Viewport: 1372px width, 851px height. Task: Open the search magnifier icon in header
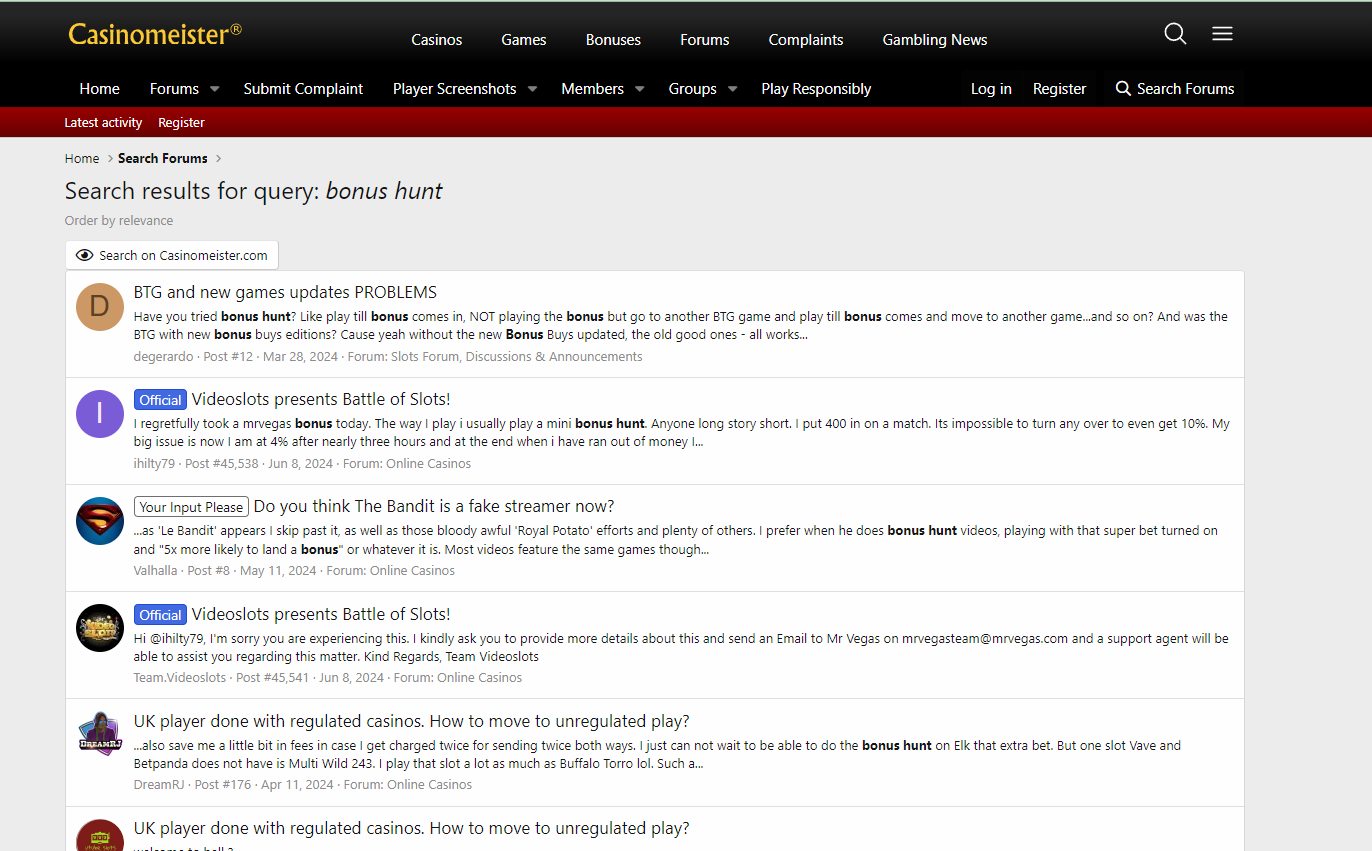1175,34
